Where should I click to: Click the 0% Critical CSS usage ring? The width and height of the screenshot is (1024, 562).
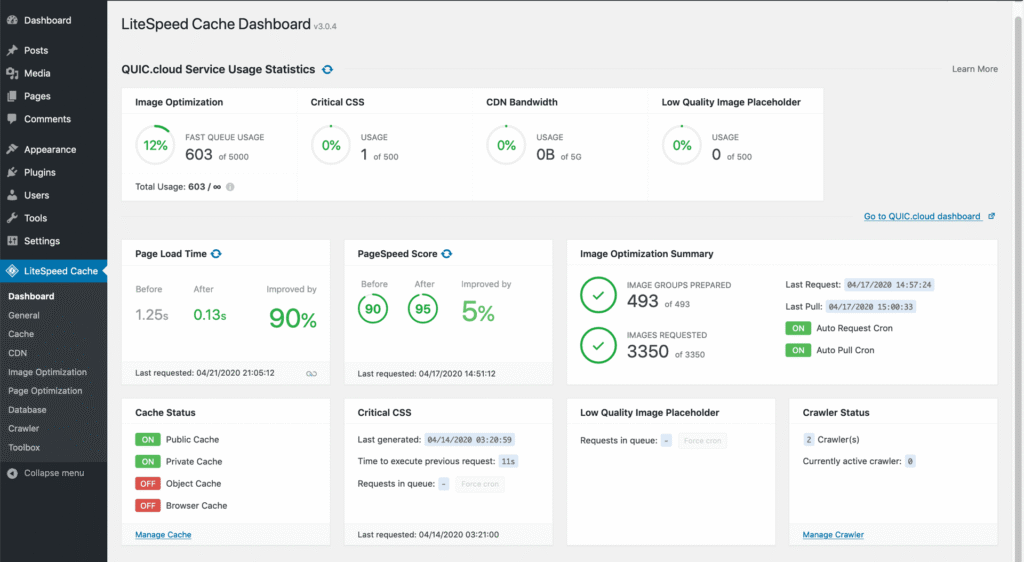(x=331, y=146)
